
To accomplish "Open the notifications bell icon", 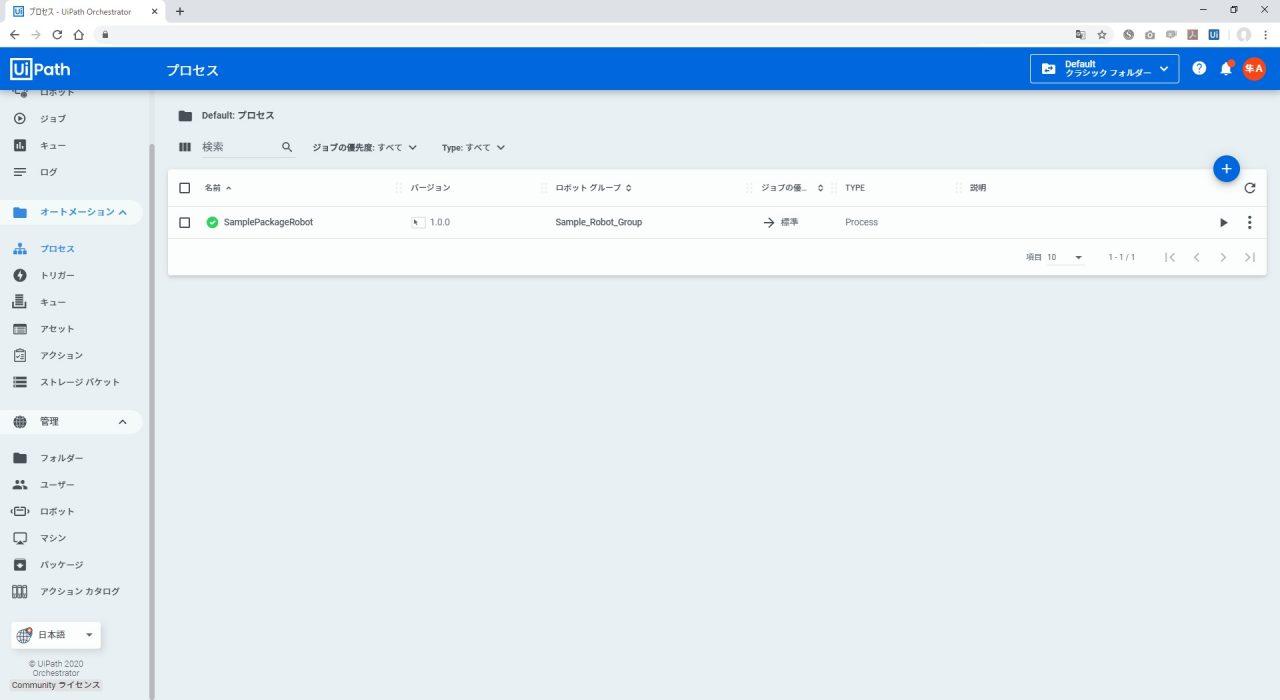I will click(x=1226, y=69).
